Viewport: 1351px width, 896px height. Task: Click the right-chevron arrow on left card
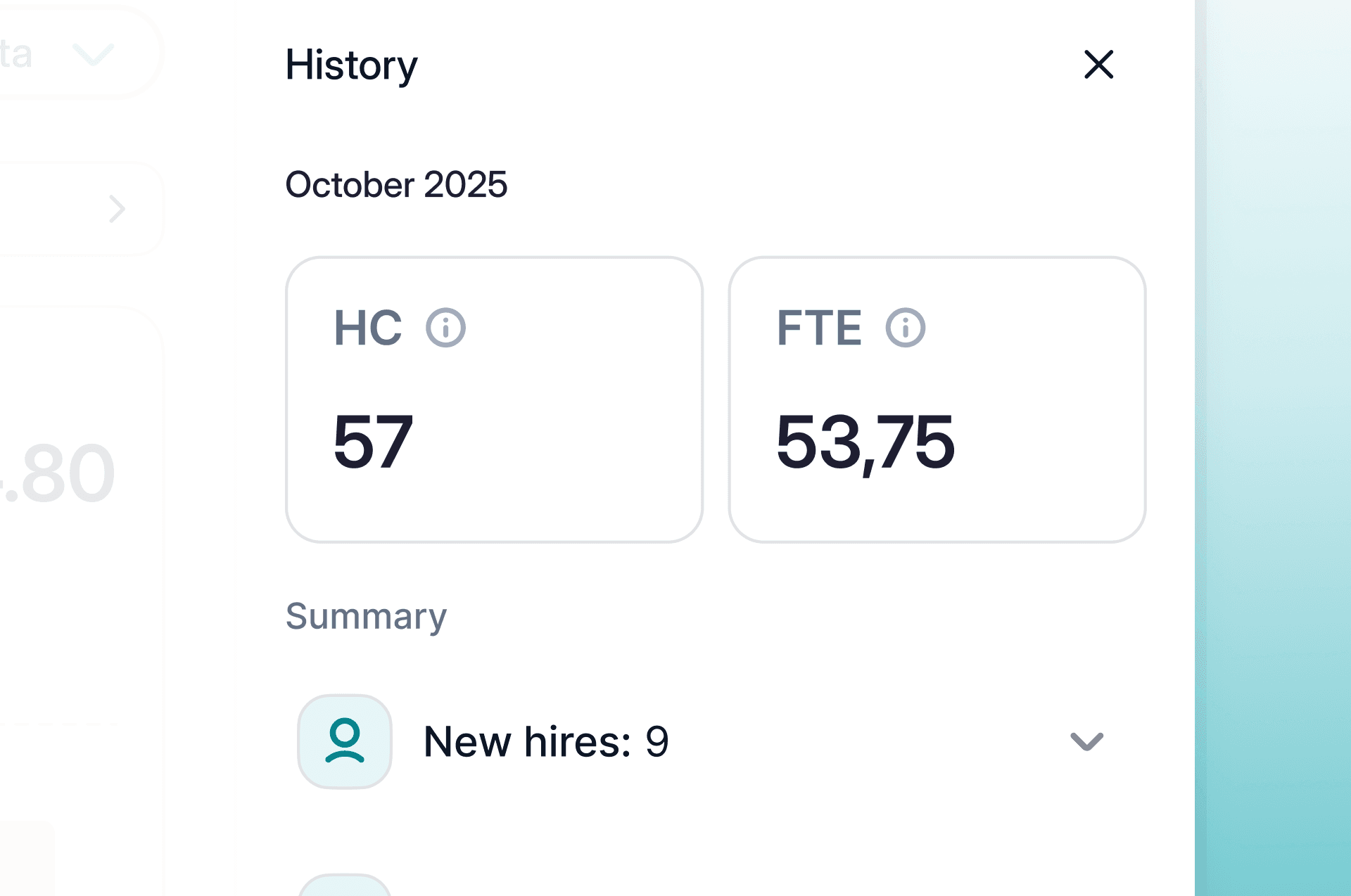pos(117,207)
